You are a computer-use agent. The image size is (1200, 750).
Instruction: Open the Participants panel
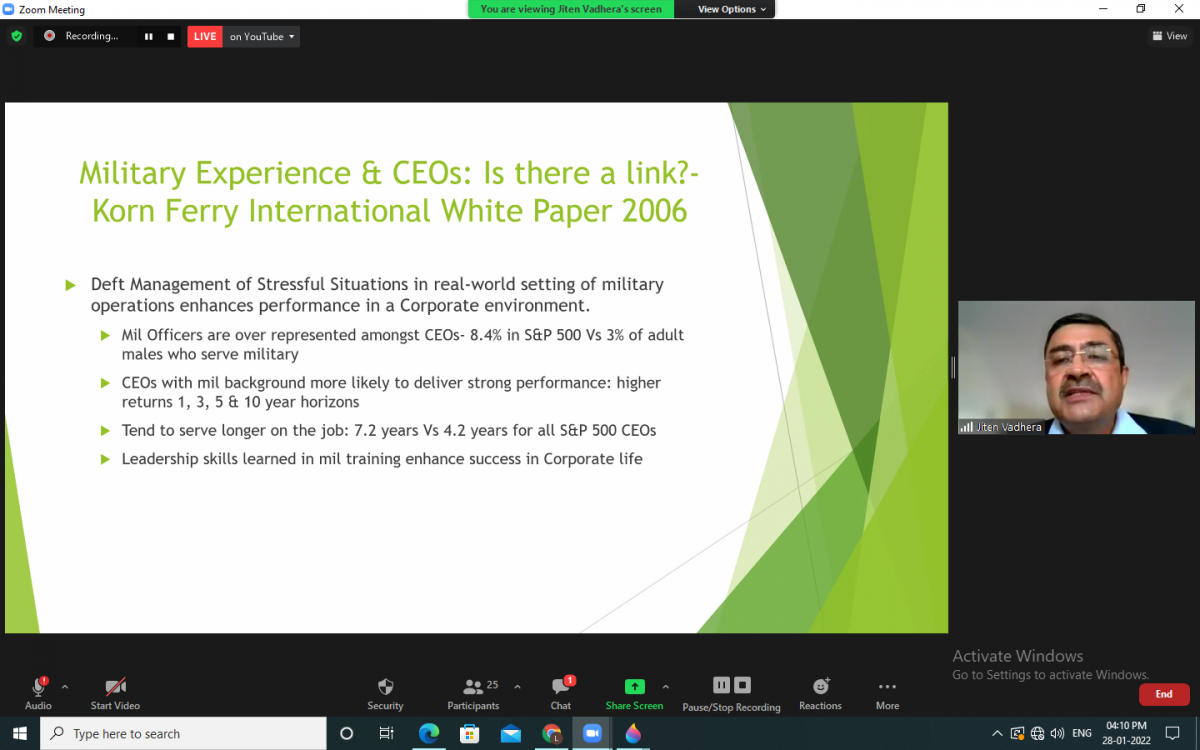[474, 693]
